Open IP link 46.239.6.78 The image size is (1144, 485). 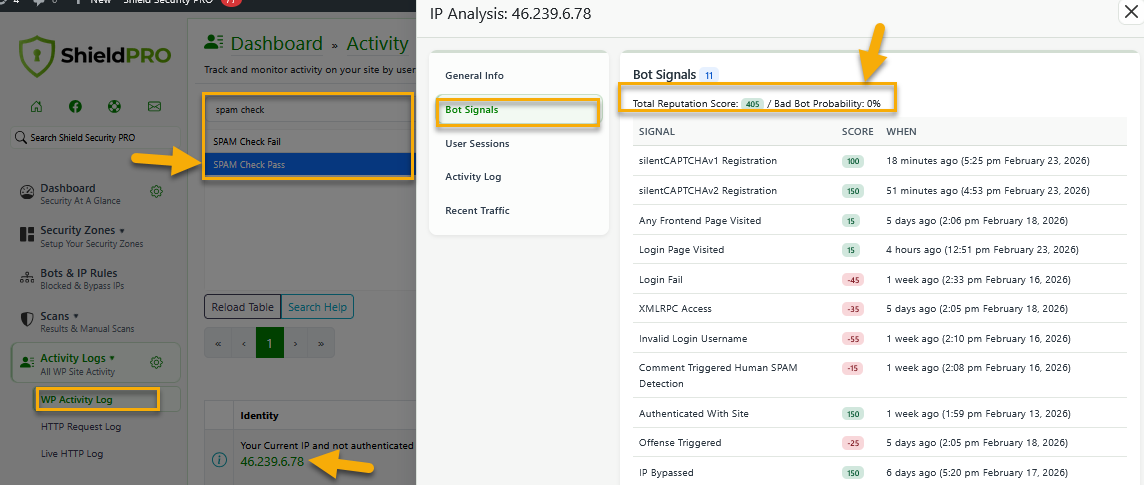[x=272, y=461]
